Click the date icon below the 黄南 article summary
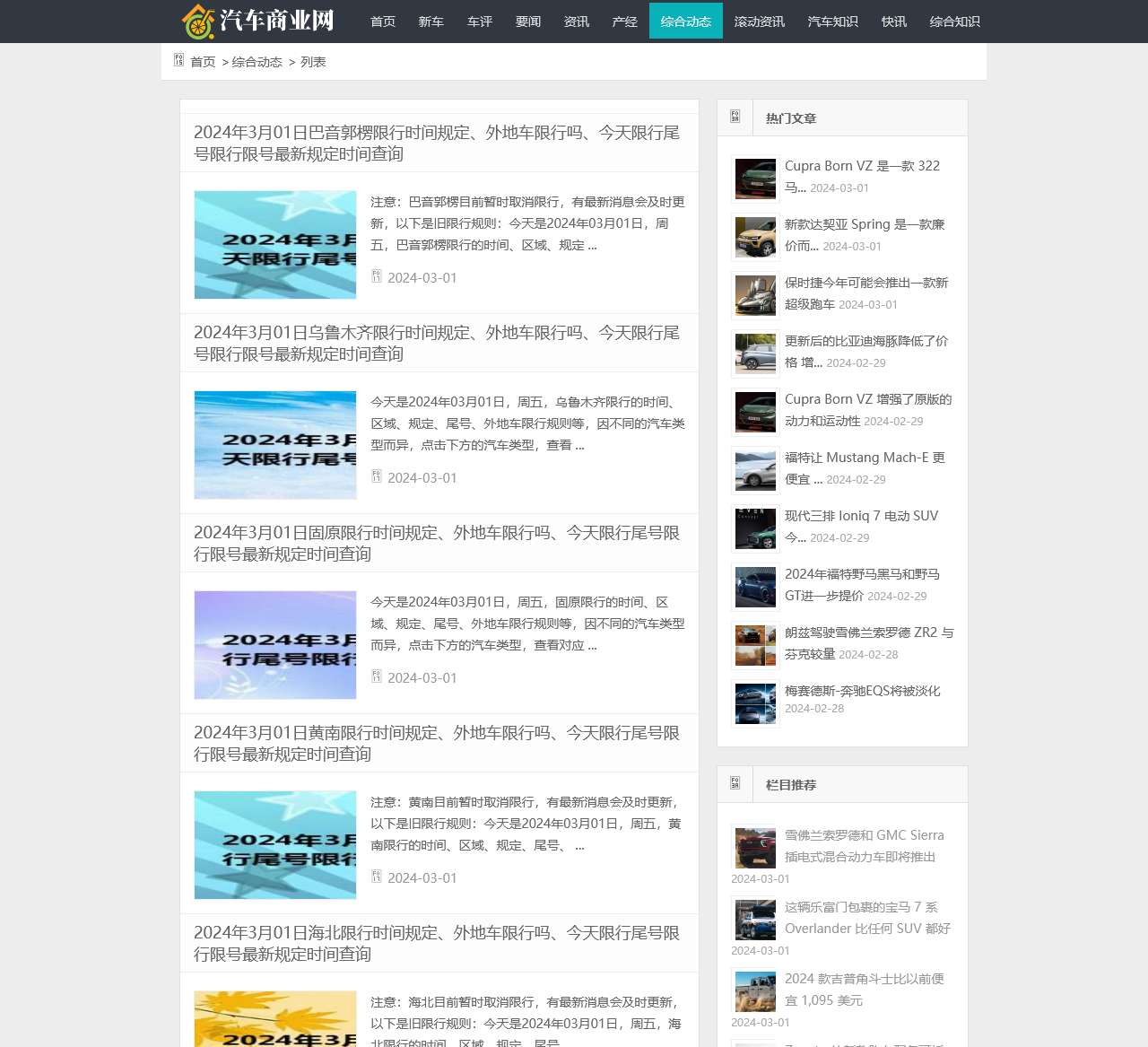The image size is (1148, 1047). point(377,878)
